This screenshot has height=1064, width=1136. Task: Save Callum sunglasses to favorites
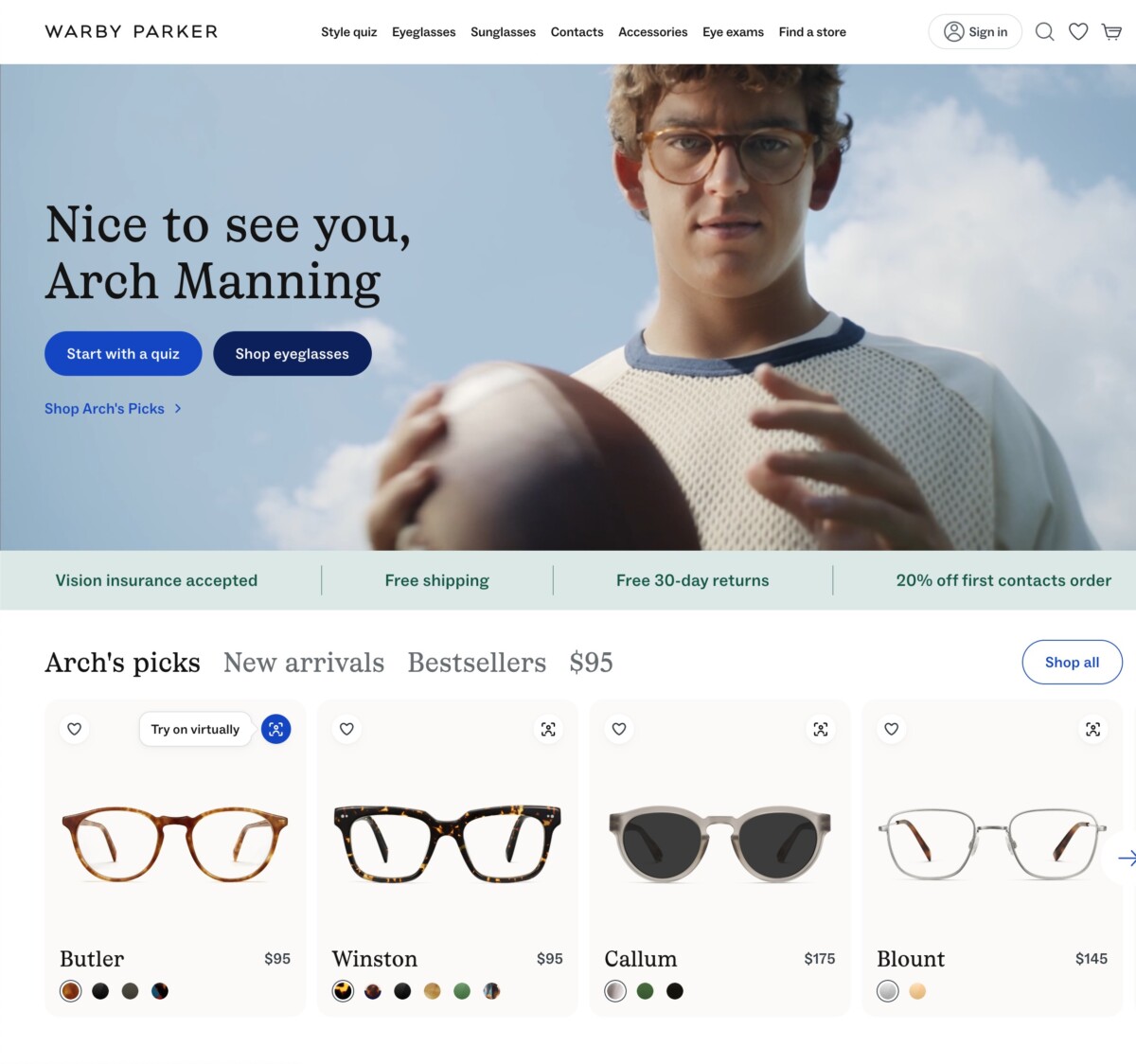point(619,729)
